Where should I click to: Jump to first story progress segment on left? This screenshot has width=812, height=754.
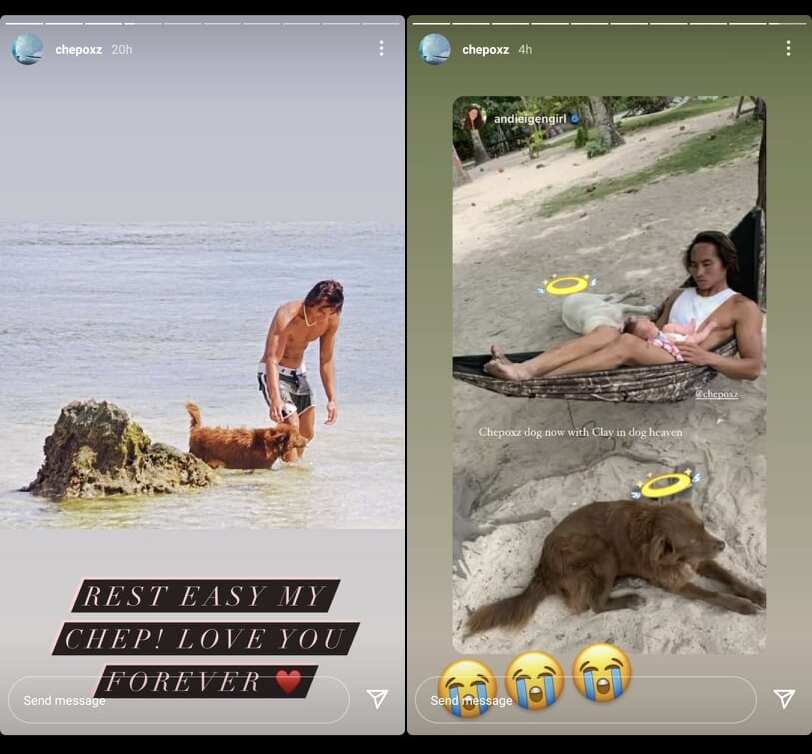point(24,23)
